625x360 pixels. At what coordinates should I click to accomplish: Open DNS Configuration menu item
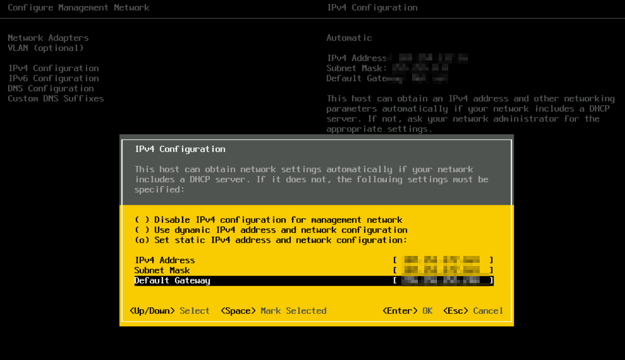(x=51, y=89)
